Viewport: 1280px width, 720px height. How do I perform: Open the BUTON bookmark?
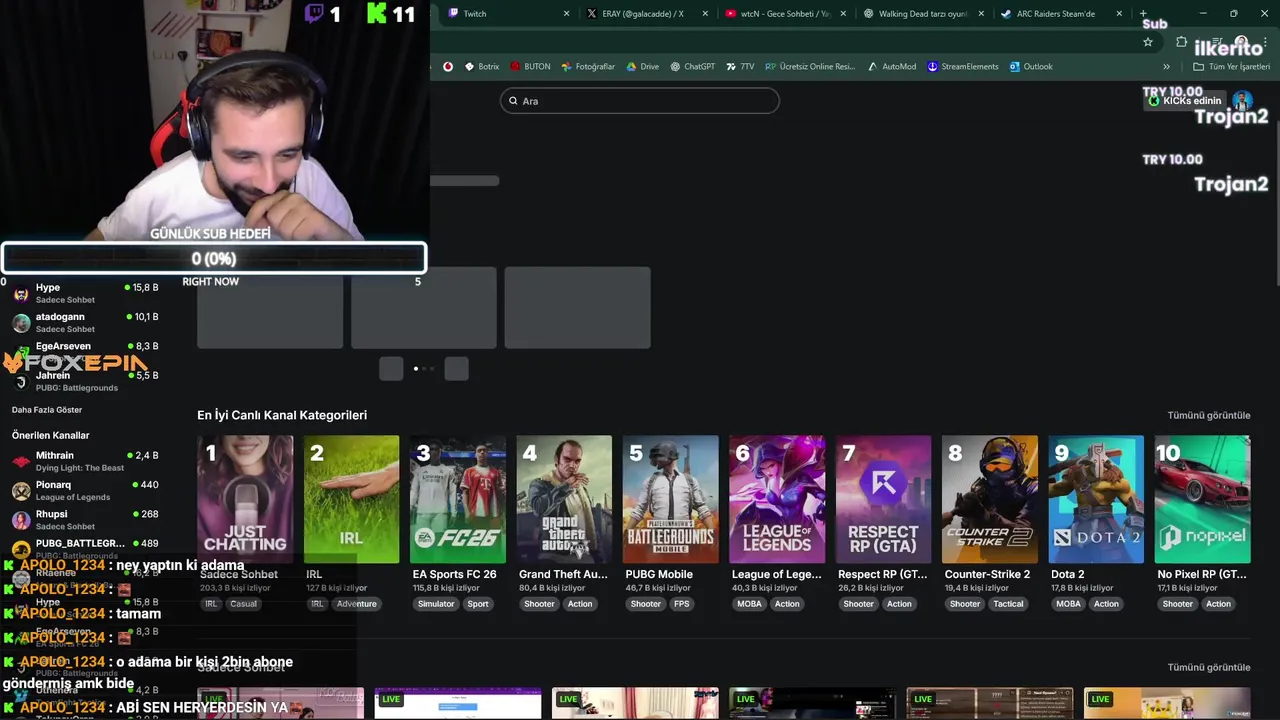coord(530,67)
